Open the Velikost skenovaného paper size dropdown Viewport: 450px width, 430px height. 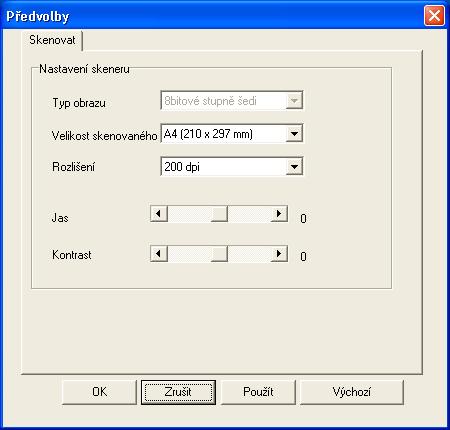click(232, 134)
